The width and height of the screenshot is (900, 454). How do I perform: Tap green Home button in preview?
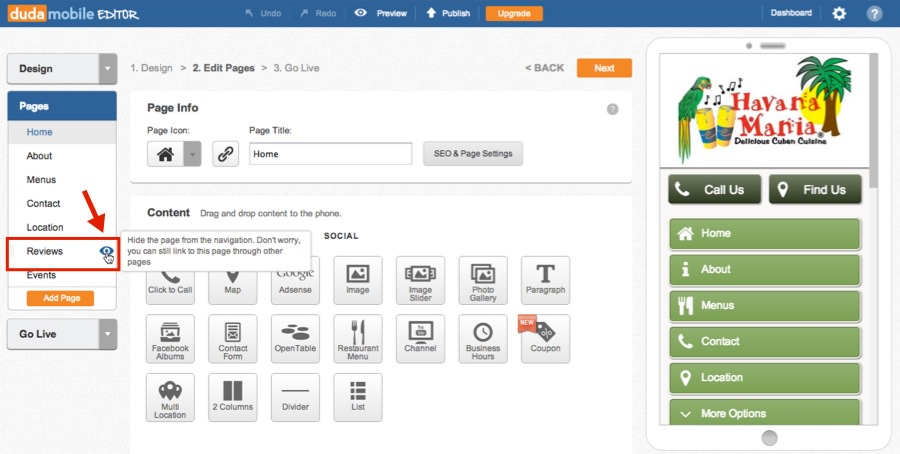pos(765,234)
